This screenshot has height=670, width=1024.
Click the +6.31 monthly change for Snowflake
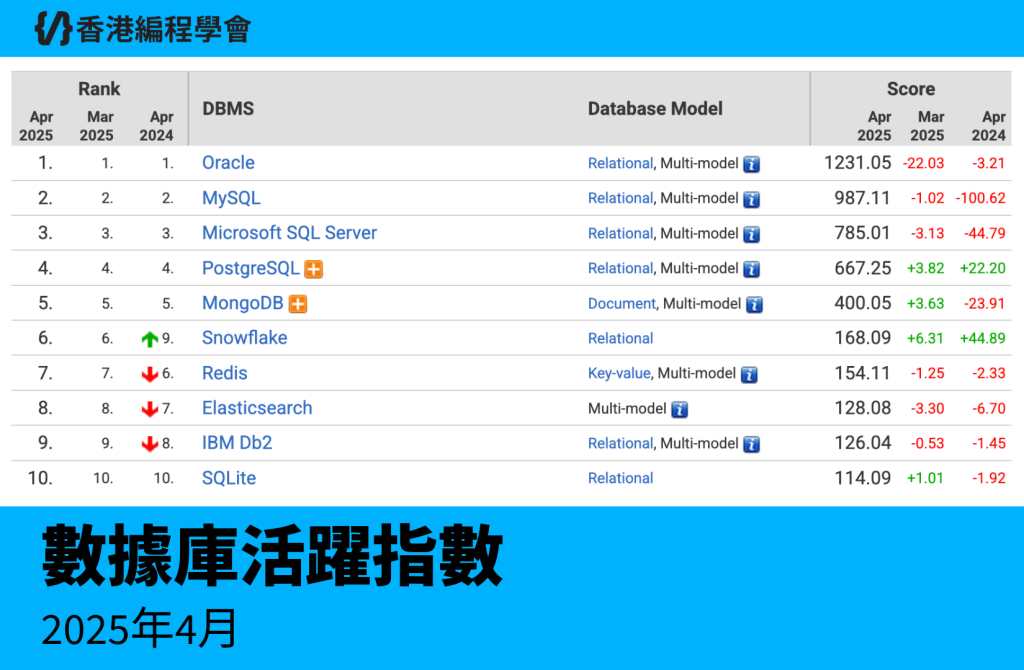pyautogui.click(x=925, y=338)
